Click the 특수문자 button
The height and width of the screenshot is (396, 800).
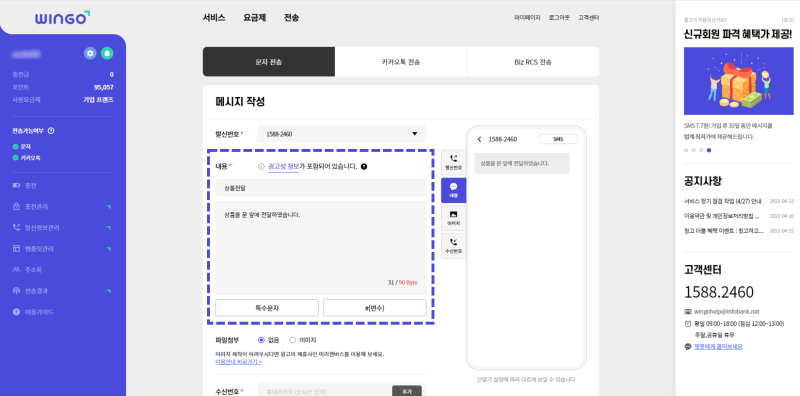[267, 308]
